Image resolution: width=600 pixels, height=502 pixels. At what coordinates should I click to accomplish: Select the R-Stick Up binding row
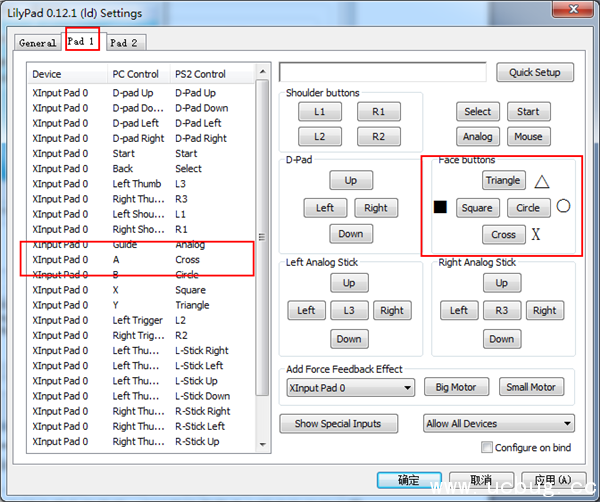(x=141, y=442)
